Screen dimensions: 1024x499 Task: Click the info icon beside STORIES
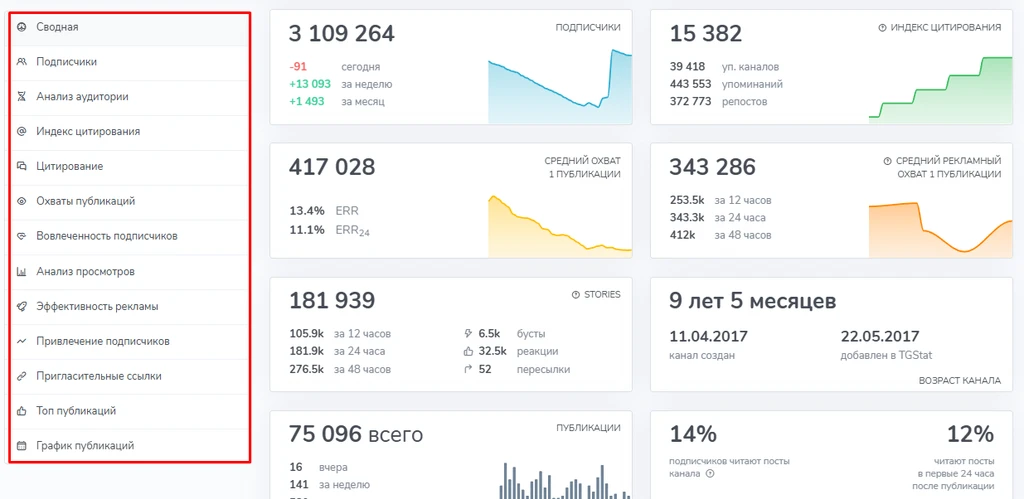575,295
